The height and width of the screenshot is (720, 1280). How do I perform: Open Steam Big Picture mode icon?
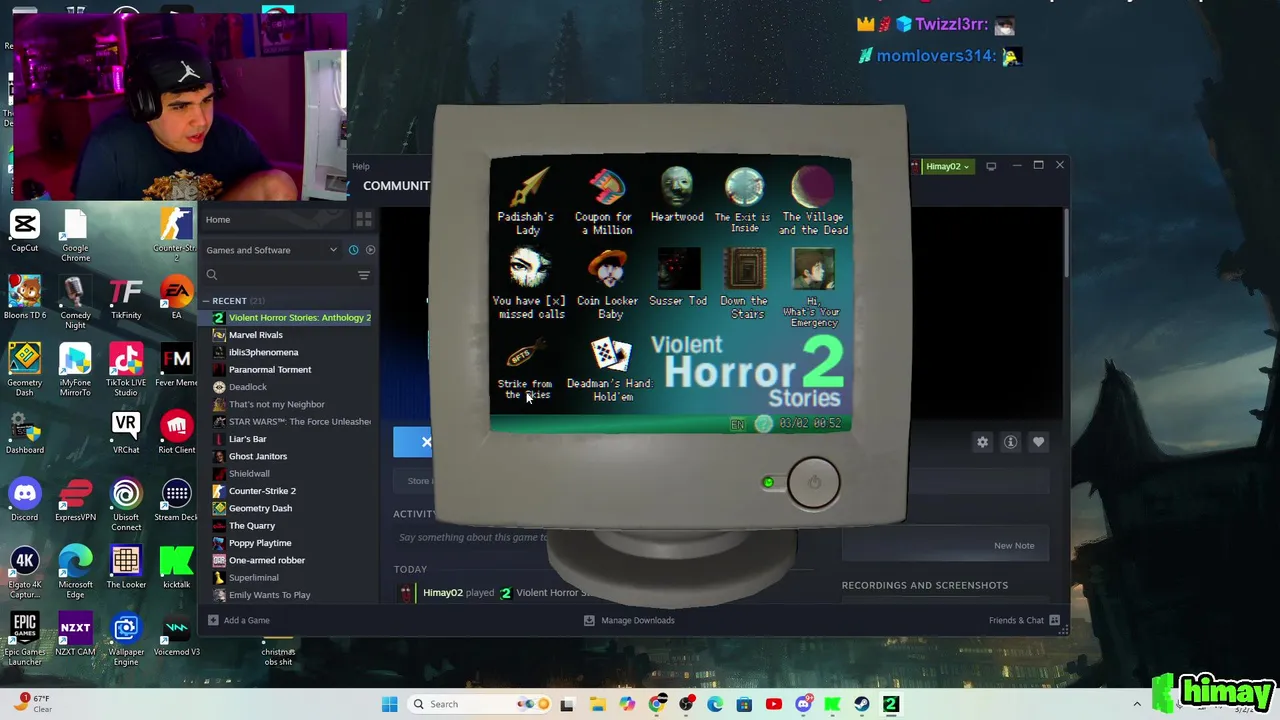coord(991,166)
